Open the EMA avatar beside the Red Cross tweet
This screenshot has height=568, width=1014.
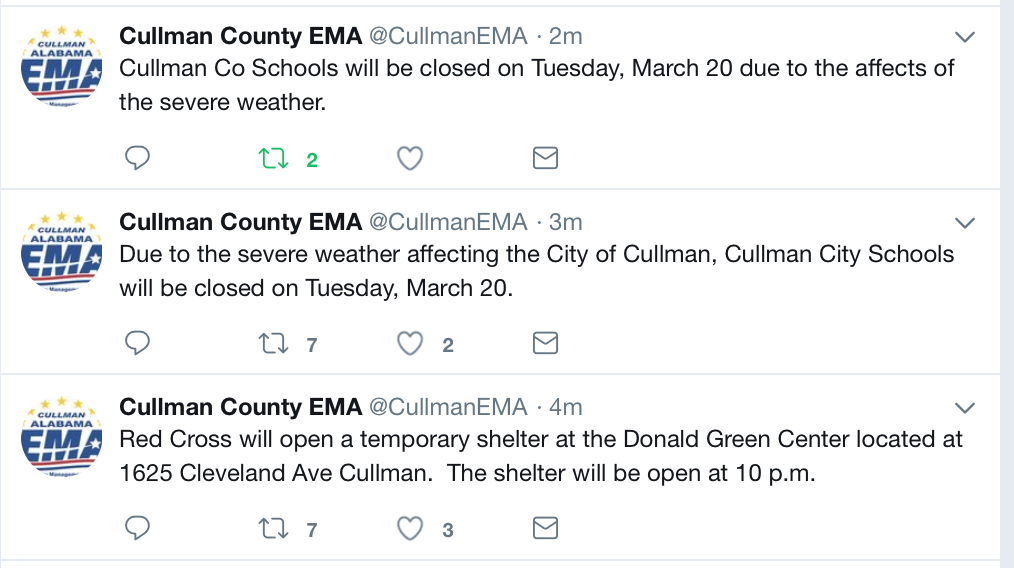click(x=61, y=437)
